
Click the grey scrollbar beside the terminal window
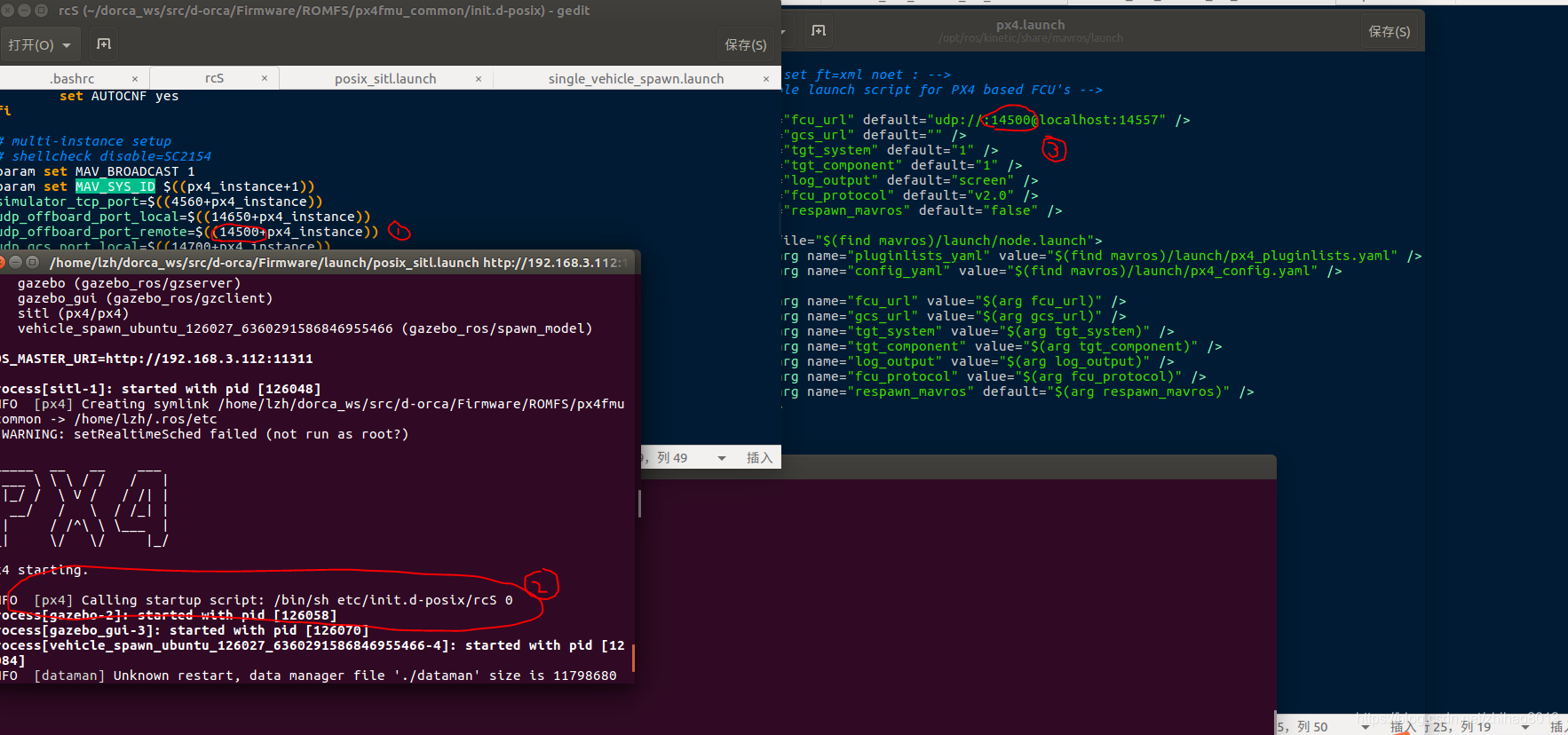click(x=639, y=503)
